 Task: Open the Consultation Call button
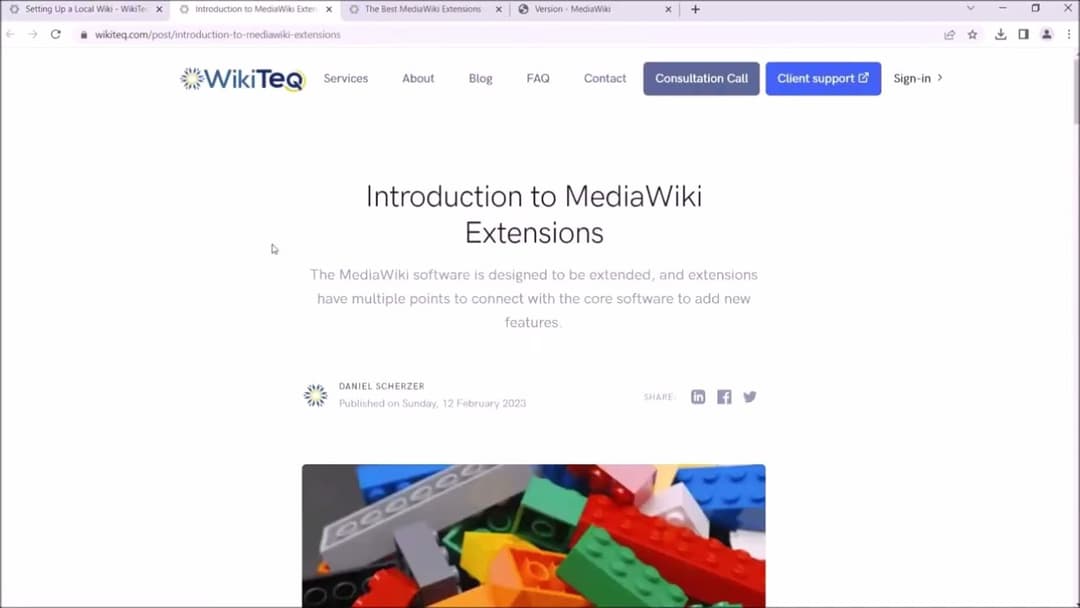point(701,78)
